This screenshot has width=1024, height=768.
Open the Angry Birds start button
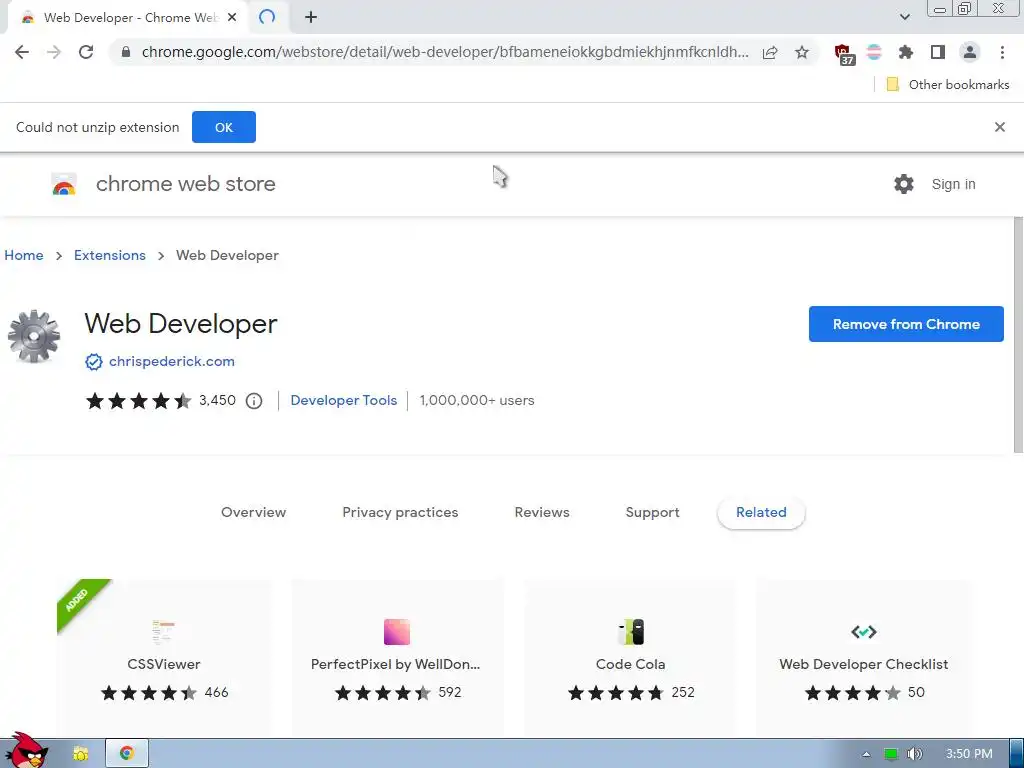(x=26, y=751)
